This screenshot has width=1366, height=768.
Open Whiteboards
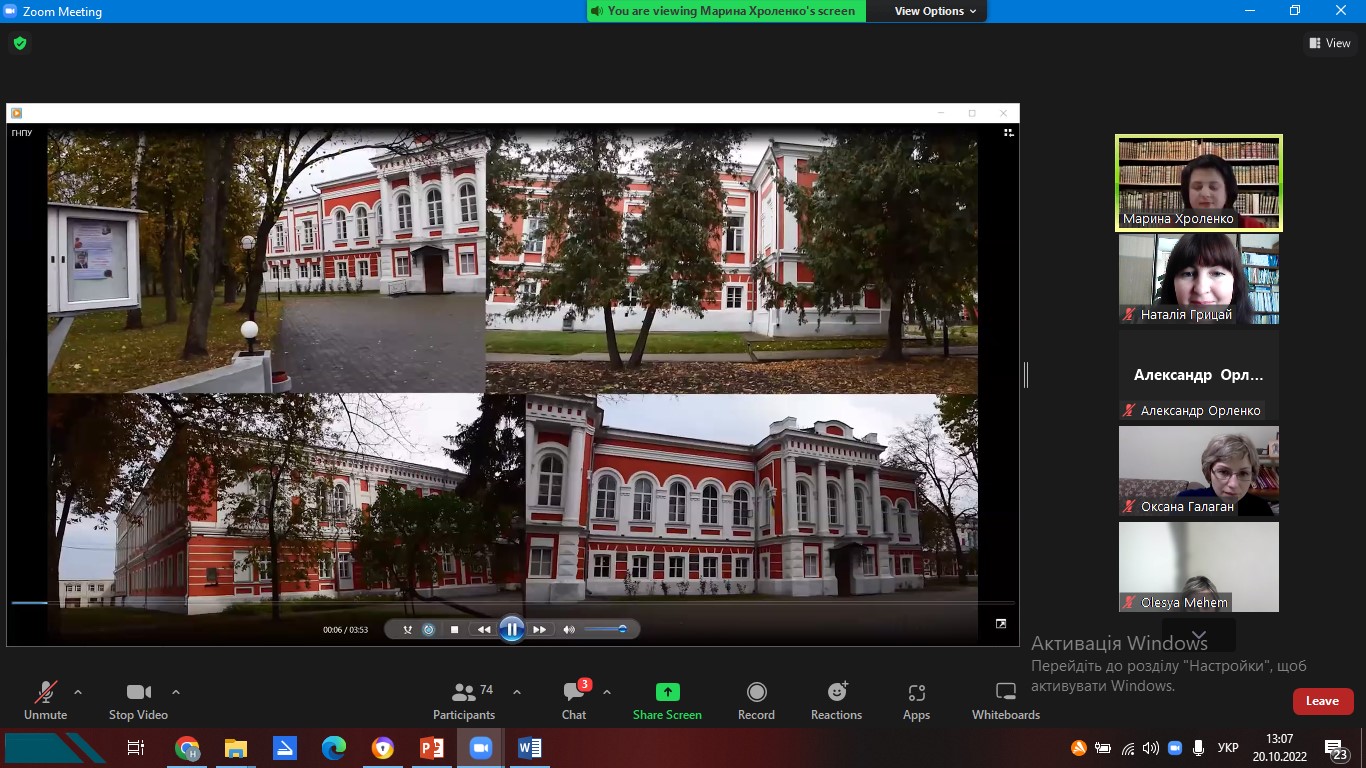tap(1006, 700)
